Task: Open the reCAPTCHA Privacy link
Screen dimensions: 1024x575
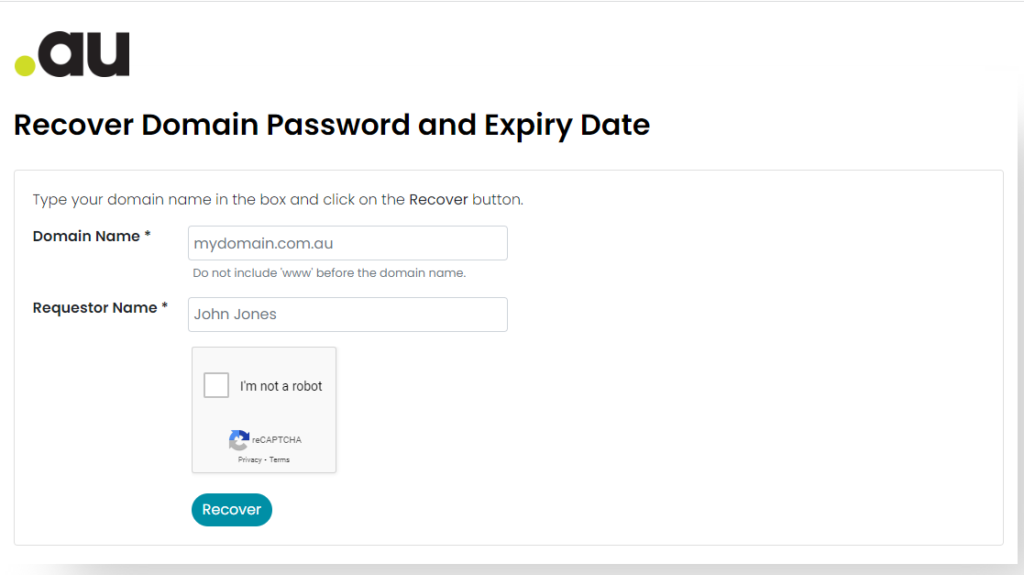Action: pos(249,460)
